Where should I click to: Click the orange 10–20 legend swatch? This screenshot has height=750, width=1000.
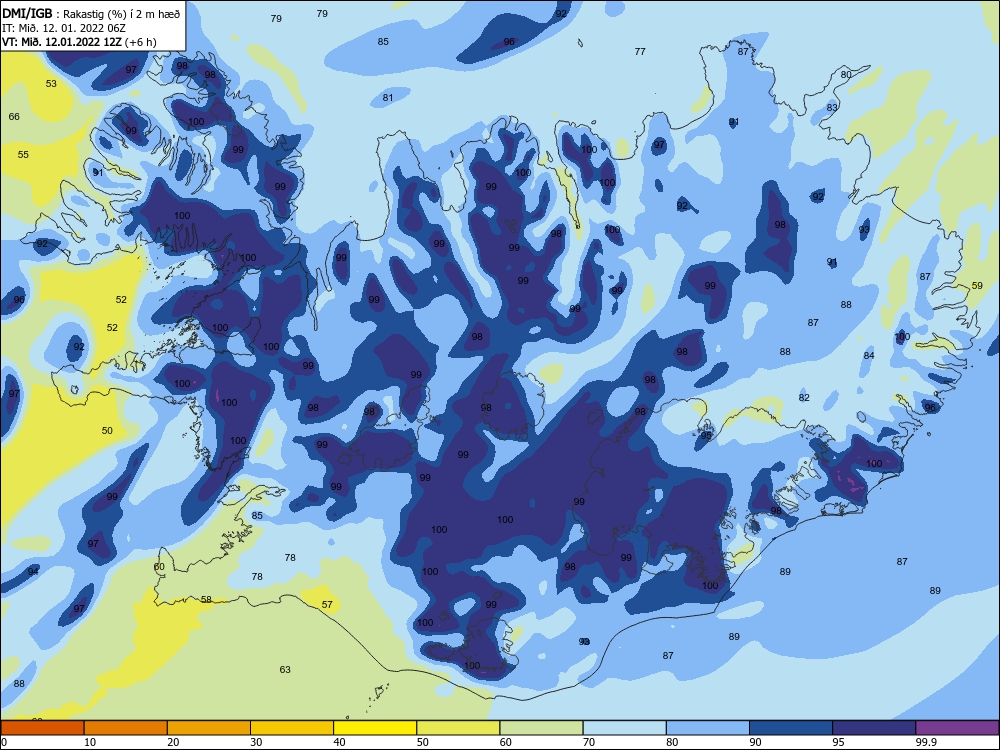tap(126, 728)
